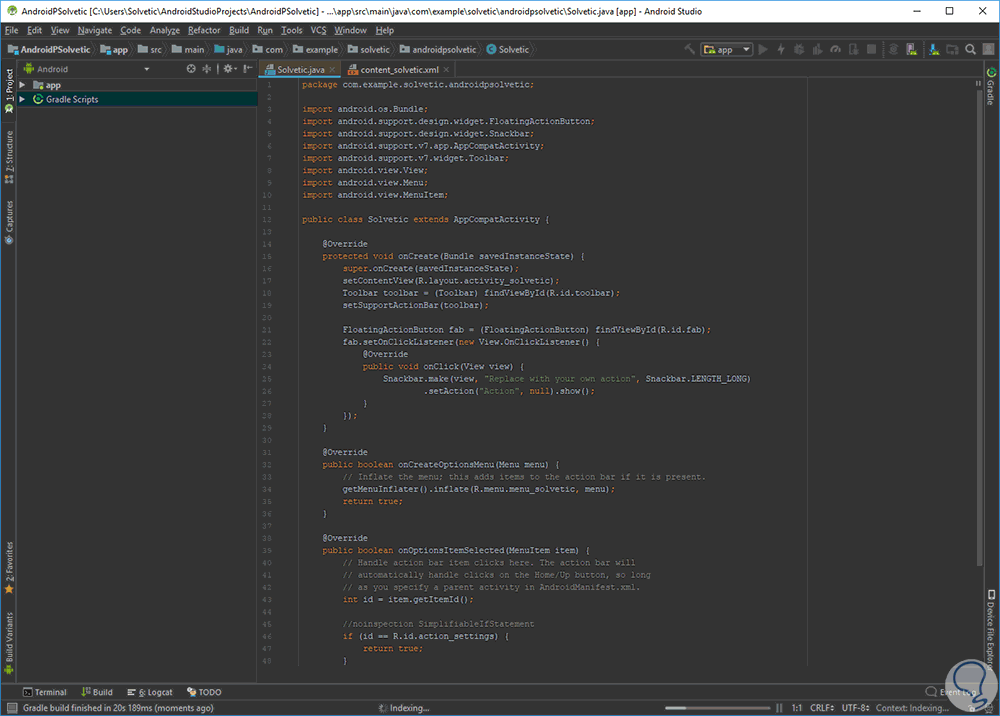Screen dimensions: 1000x716
Task: Toggle the Structure side panel
Action: pos(9,157)
